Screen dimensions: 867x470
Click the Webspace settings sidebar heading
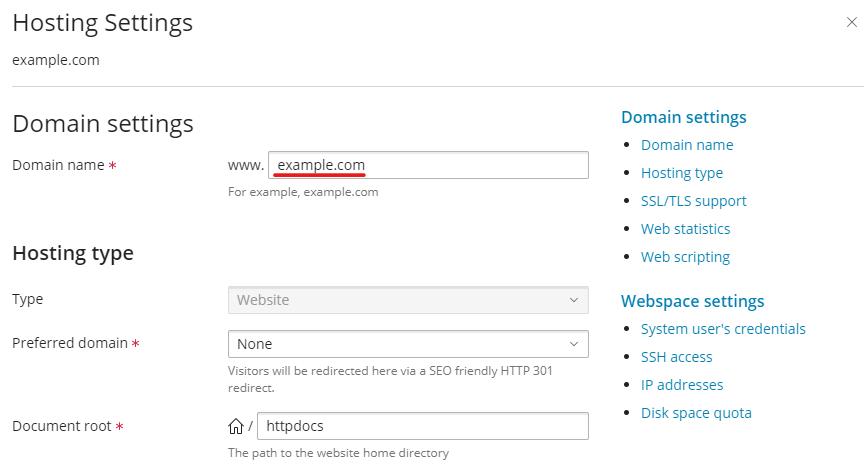tap(692, 301)
